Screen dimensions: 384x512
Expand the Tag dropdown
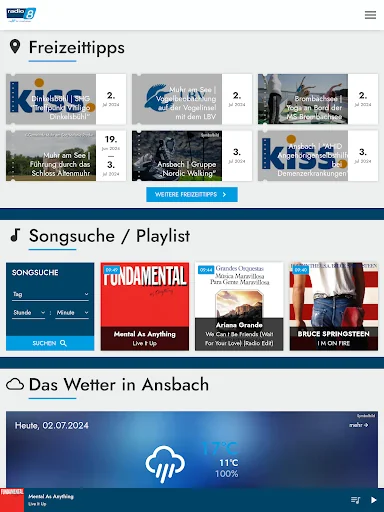coord(50,294)
